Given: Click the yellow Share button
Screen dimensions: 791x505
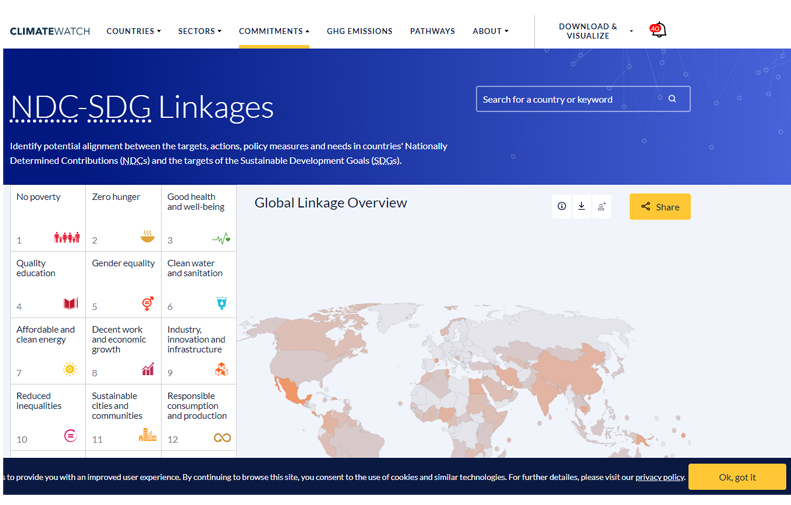Looking at the screenshot, I should (660, 207).
